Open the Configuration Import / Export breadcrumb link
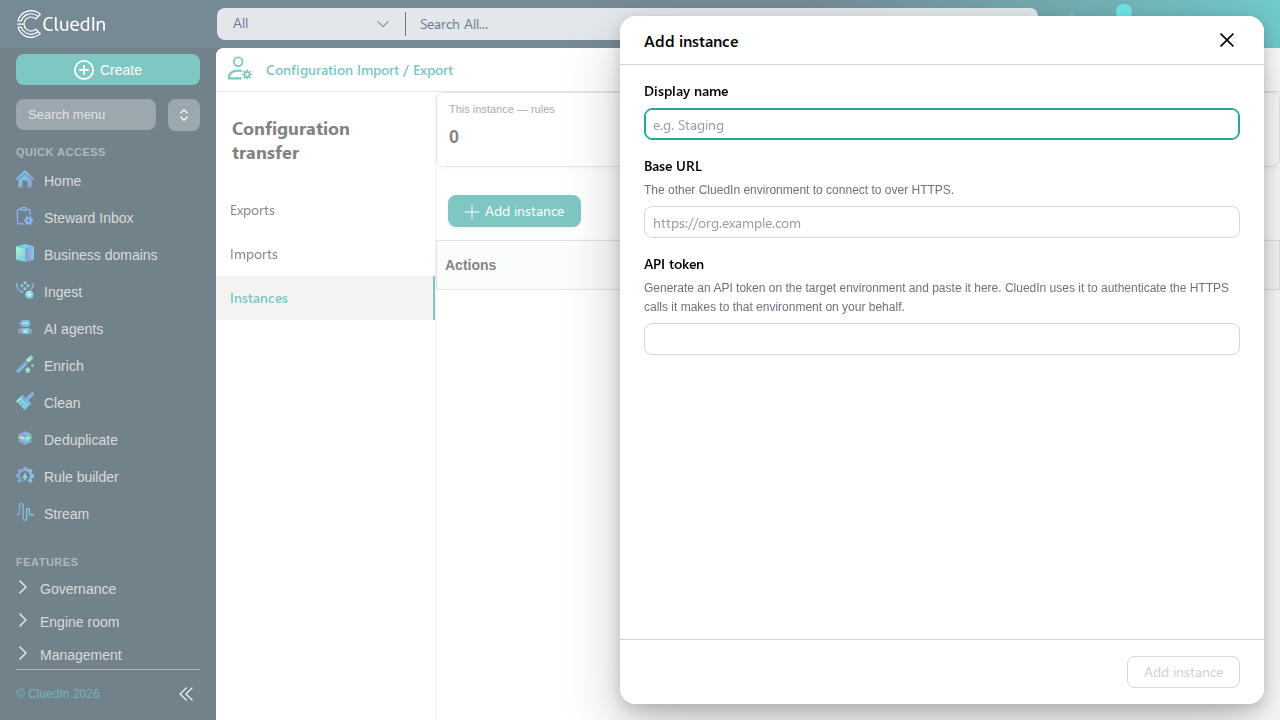 click(359, 70)
